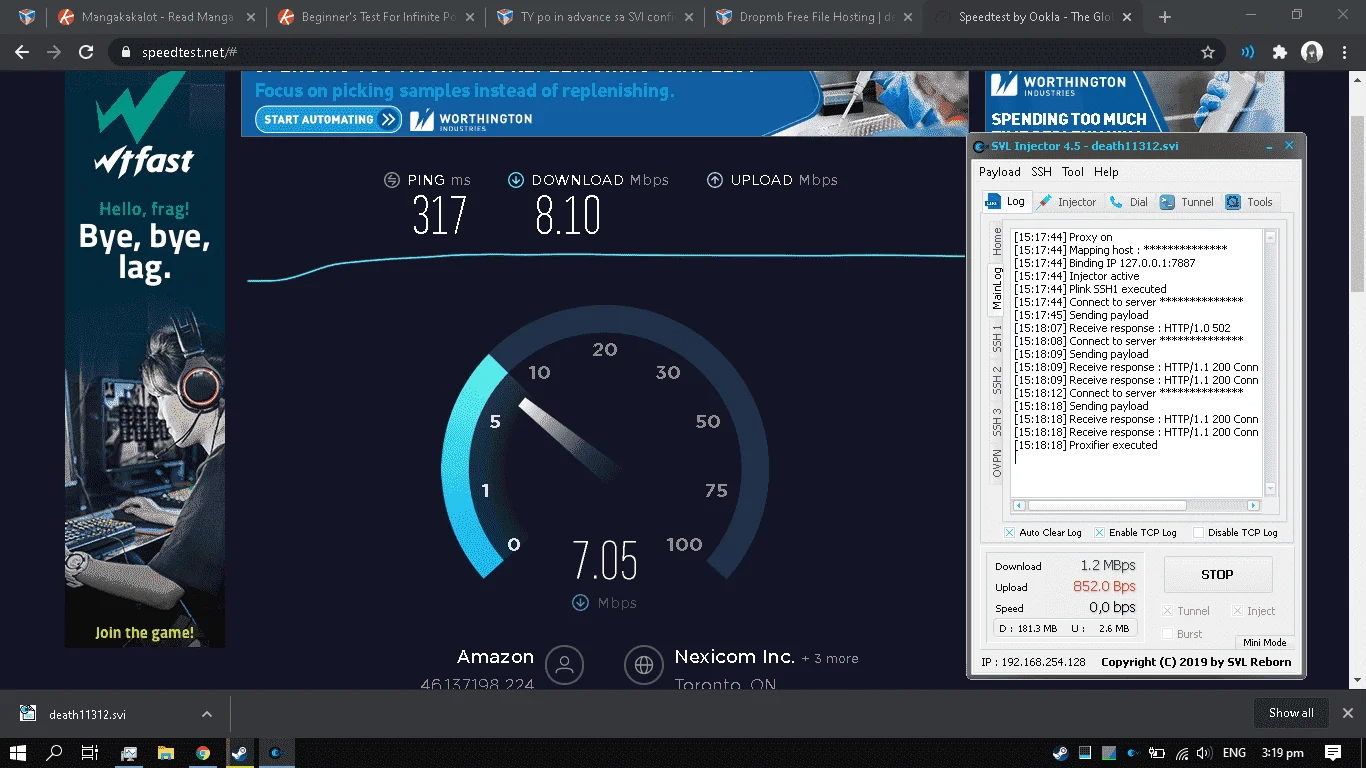Expand options for death11312.svi download
The height and width of the screenshot is (768, 1366).
(207, 714)
